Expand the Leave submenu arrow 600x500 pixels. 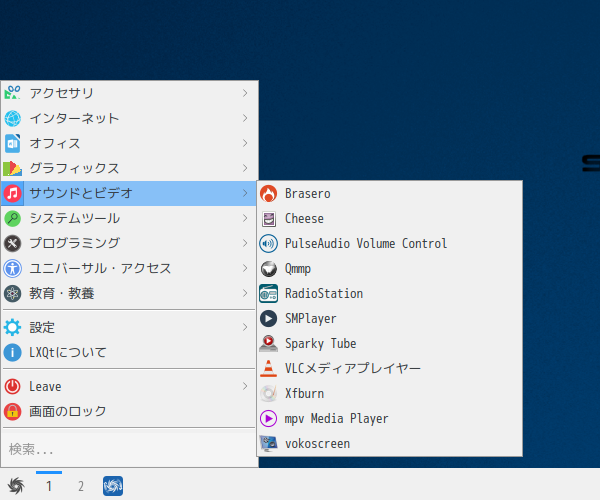pos(245,386)
